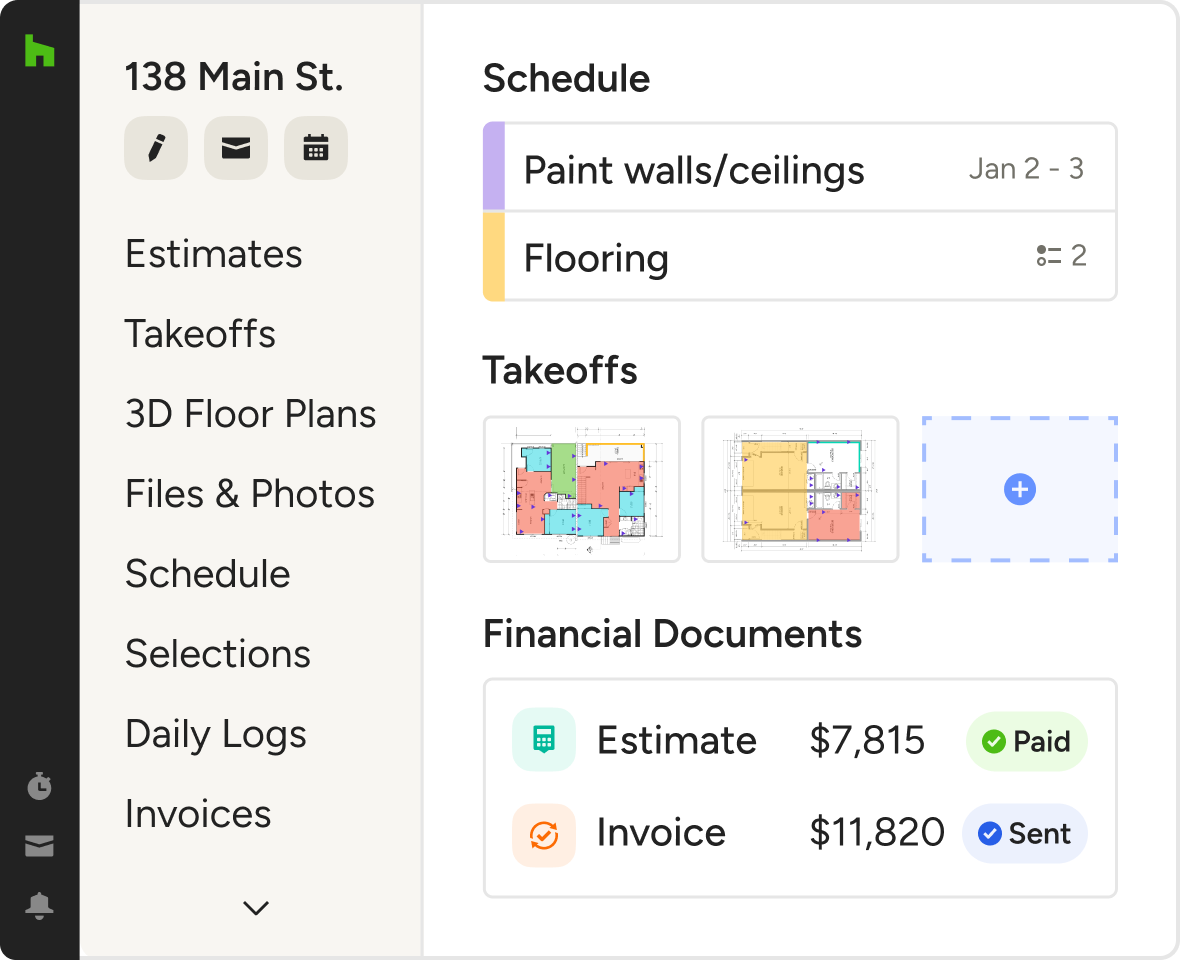Open the first floor plan thumbnail
Image resolution: width=1180 pixels, height=960 pixels.
pyautogui.click(x=582, y=490)
